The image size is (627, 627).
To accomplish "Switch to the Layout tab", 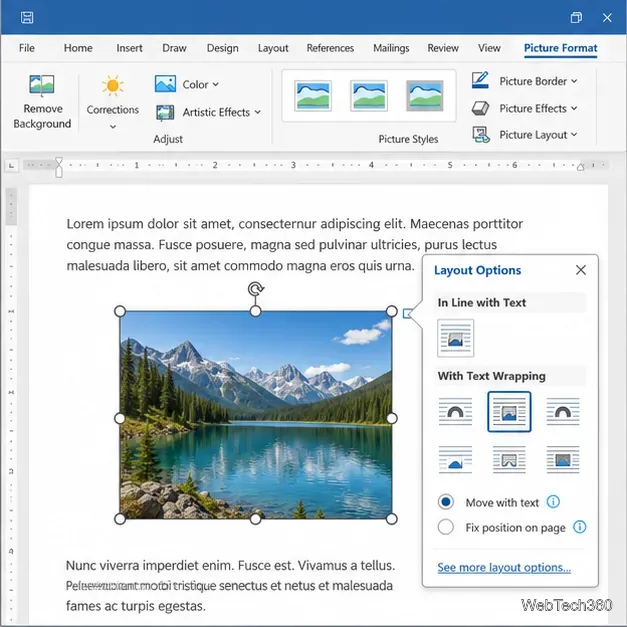I will (273, 48).
